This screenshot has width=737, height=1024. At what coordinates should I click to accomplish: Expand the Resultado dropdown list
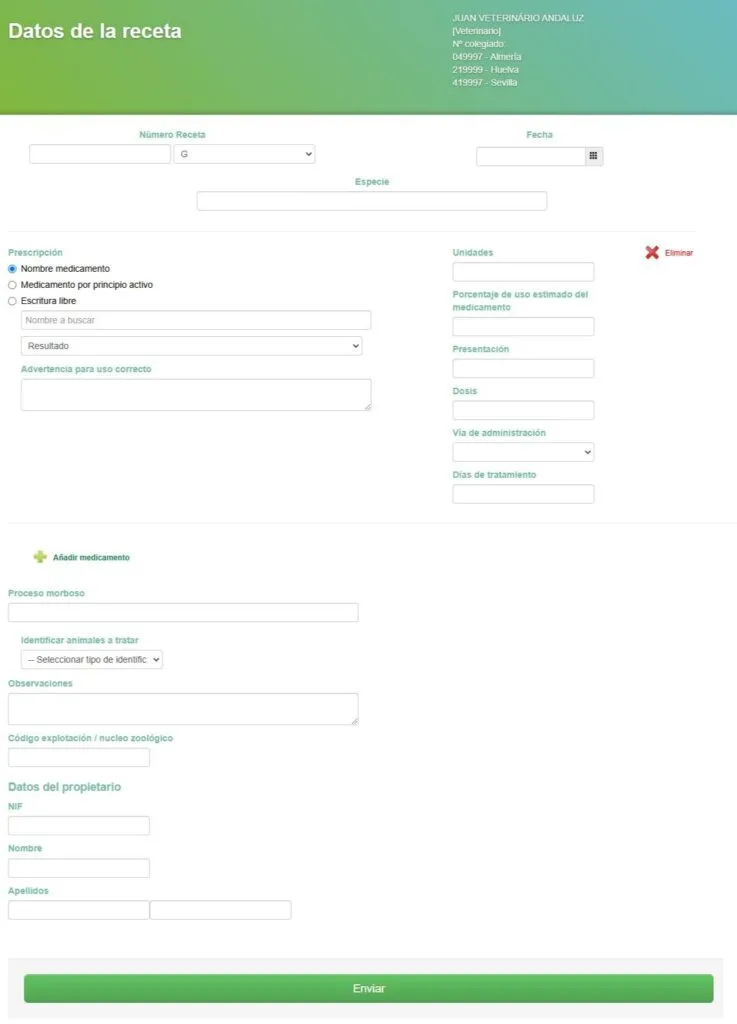point(191,346)
